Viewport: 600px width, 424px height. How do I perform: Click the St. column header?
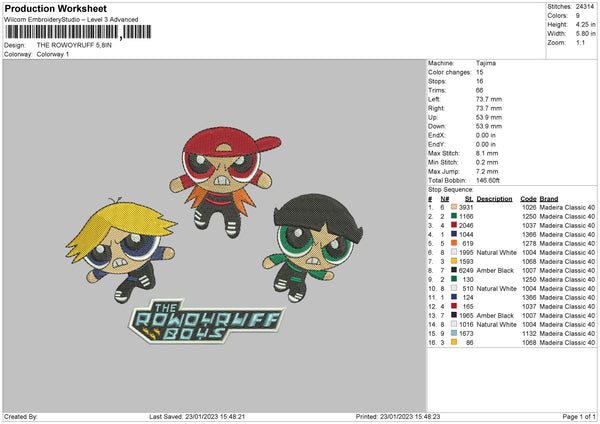pos(469,199)
